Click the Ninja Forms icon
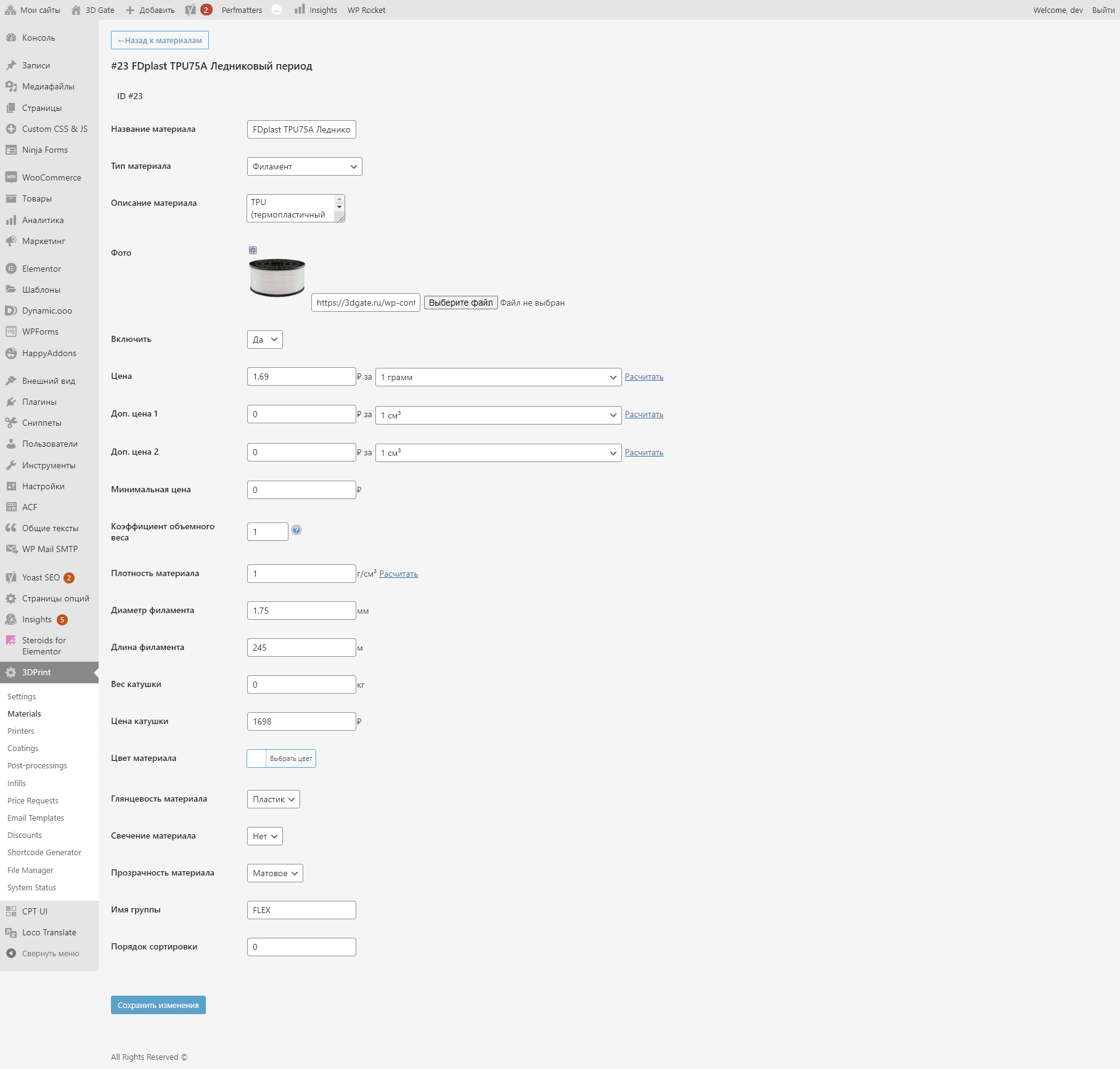The image size is (1120, 1069). (11, 150)
